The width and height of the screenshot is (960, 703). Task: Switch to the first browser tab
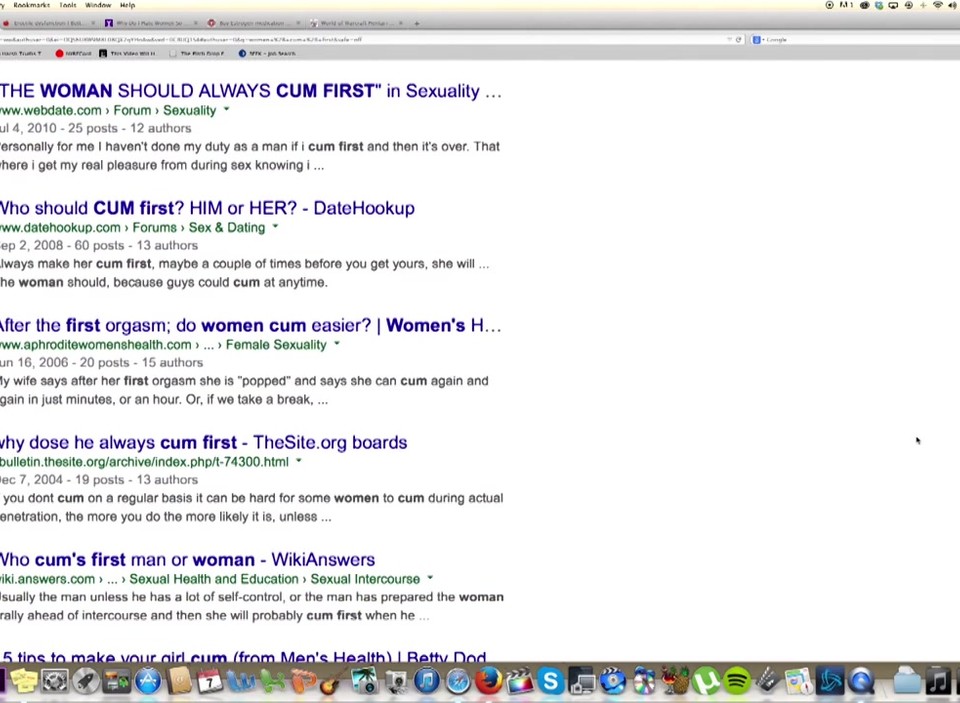pyautogui.click(x=48, y=23)
